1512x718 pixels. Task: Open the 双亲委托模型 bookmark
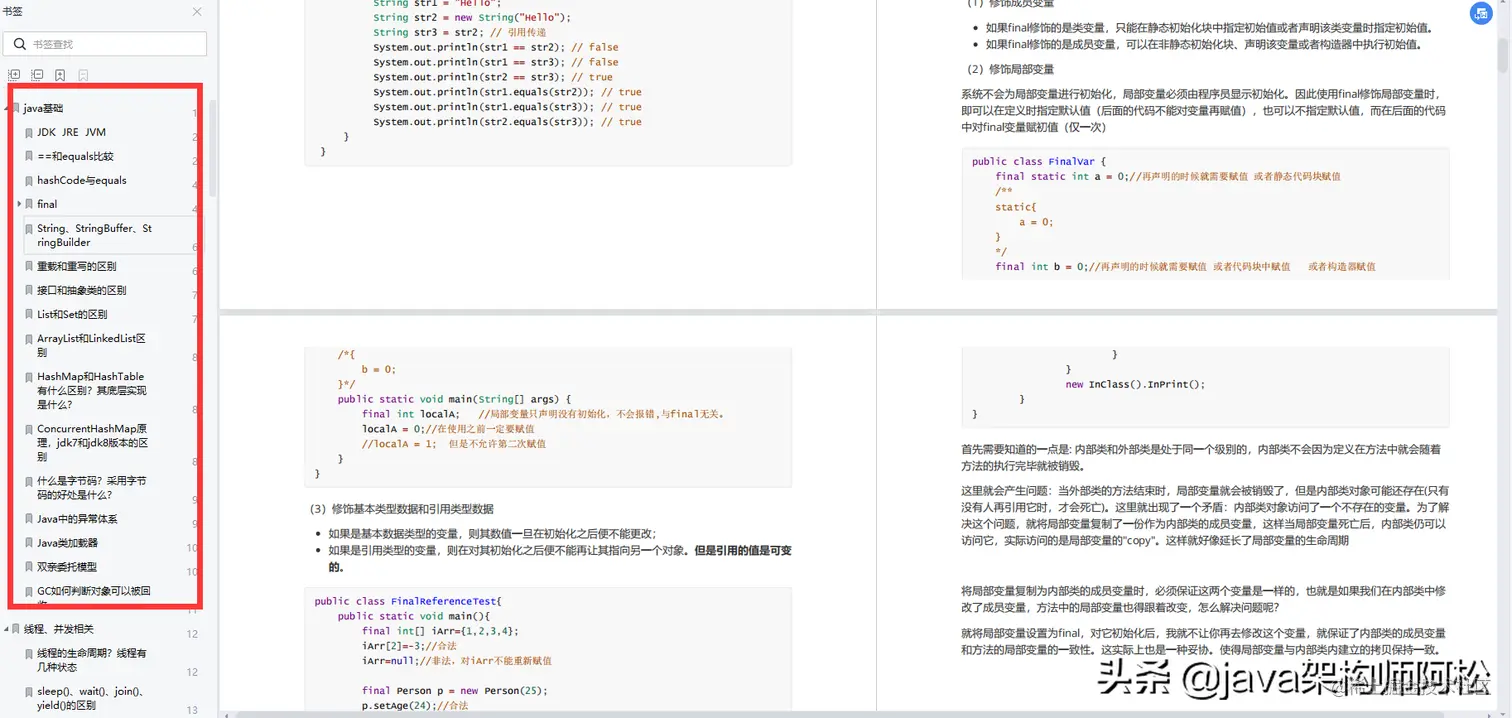click(x=68, y=567)
